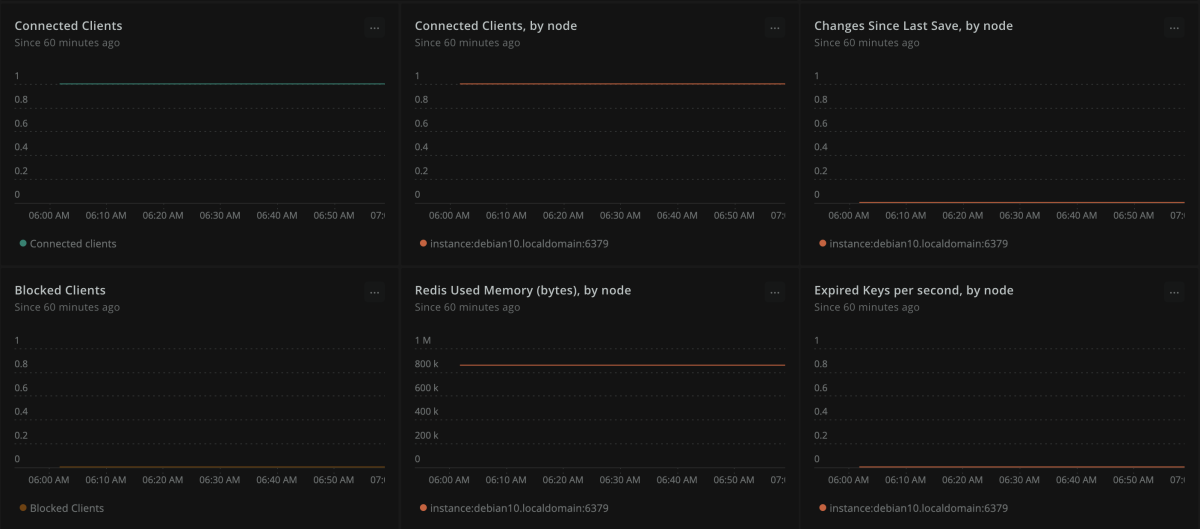Screen dimensions: 1200x529
Task: Open Expired Keys per second ellipsis menu
Action: click(x=1174, y=293)
